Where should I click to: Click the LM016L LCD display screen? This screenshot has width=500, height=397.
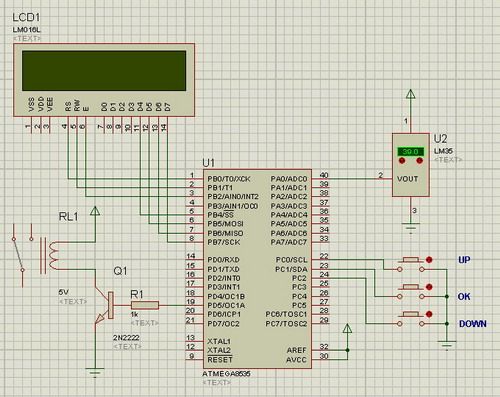104,71
